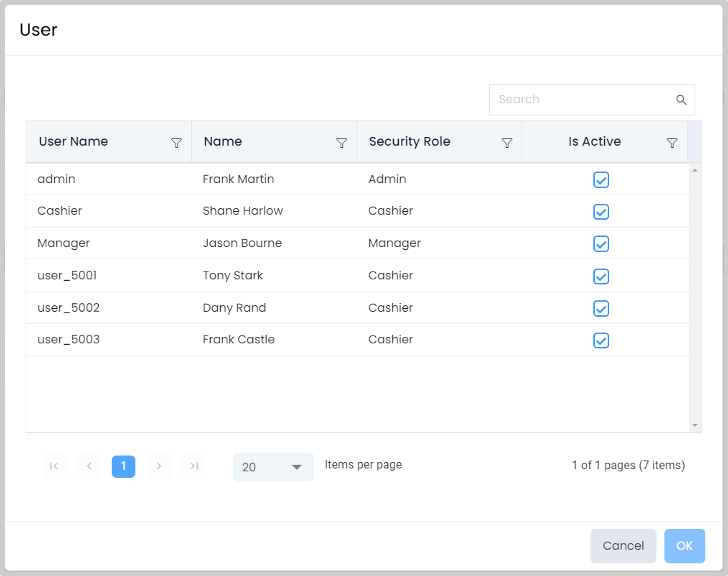Screen dimensions: 728x576
Task: Open the User Name column filter
Action: coord(176,143)
